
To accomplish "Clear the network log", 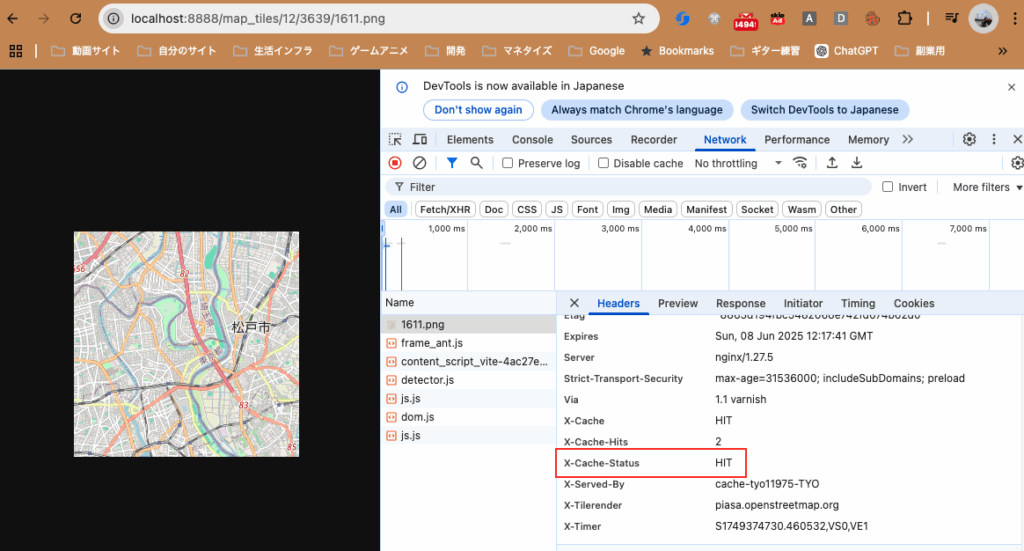I will (x=420, y=163).
